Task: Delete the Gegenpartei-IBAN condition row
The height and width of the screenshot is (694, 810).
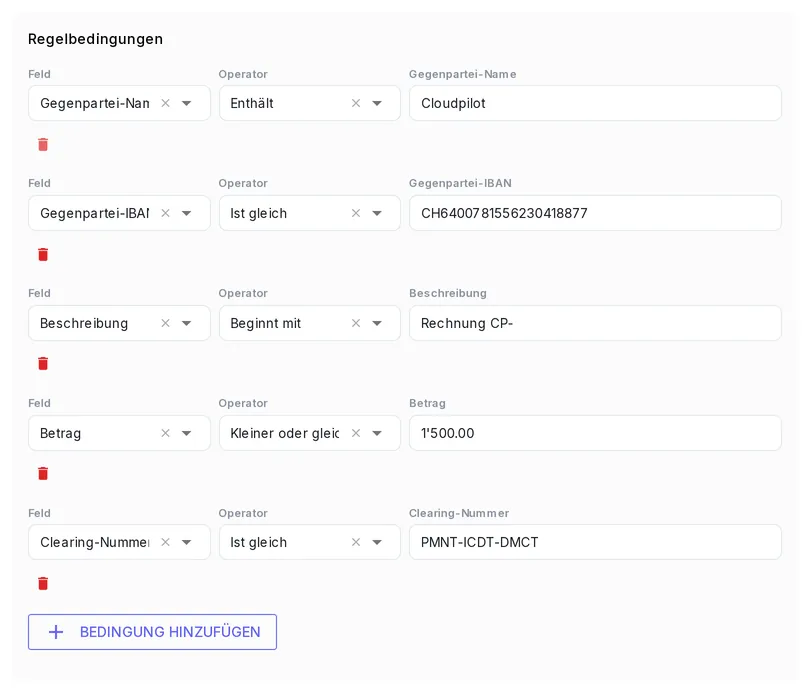Action: click(x=43, y=254)
